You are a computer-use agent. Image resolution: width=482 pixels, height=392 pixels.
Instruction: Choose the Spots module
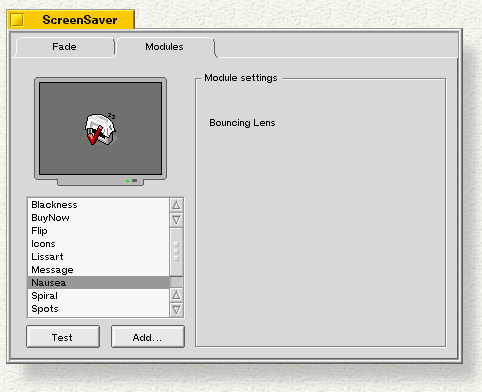tap(98, 309)
